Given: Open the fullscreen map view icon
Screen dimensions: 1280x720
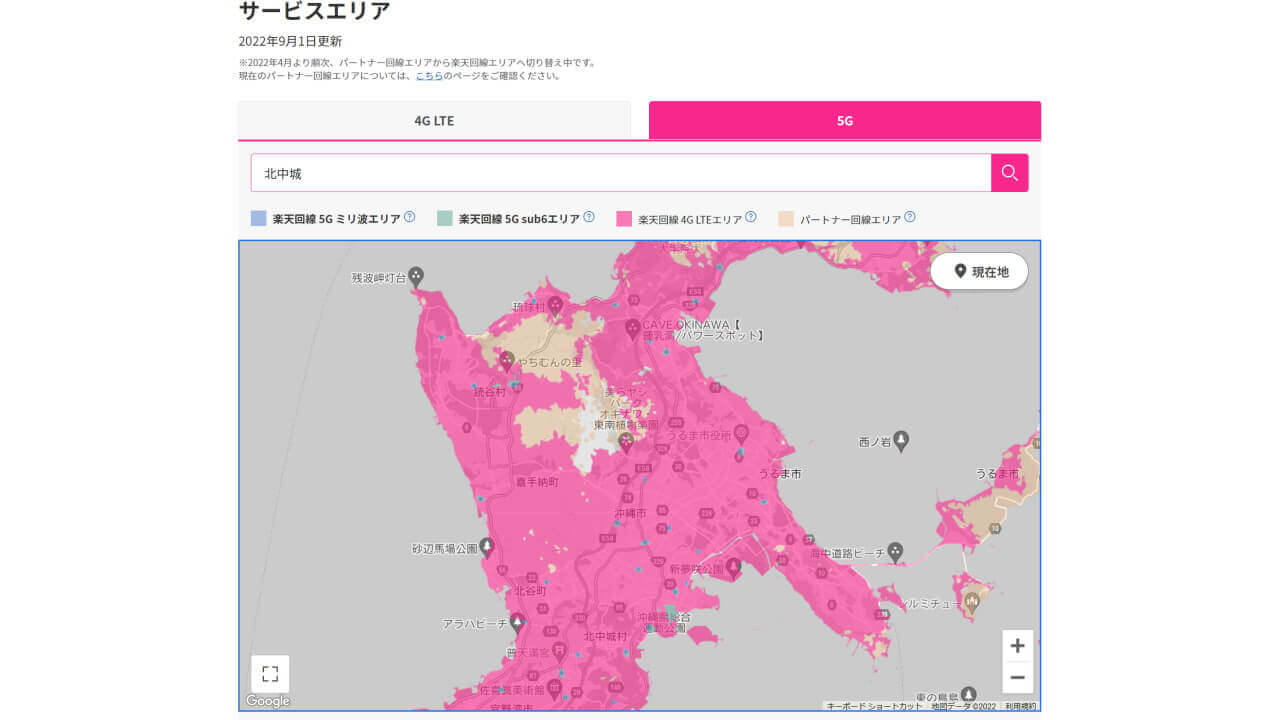Looking at the screenshot, I should 268,674.
